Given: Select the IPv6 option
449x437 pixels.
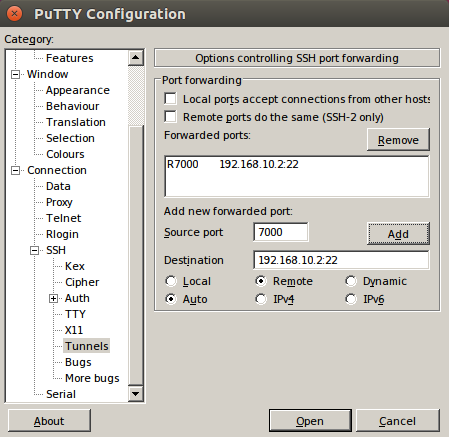Looking at the screenshot, I should coord(351,299).
